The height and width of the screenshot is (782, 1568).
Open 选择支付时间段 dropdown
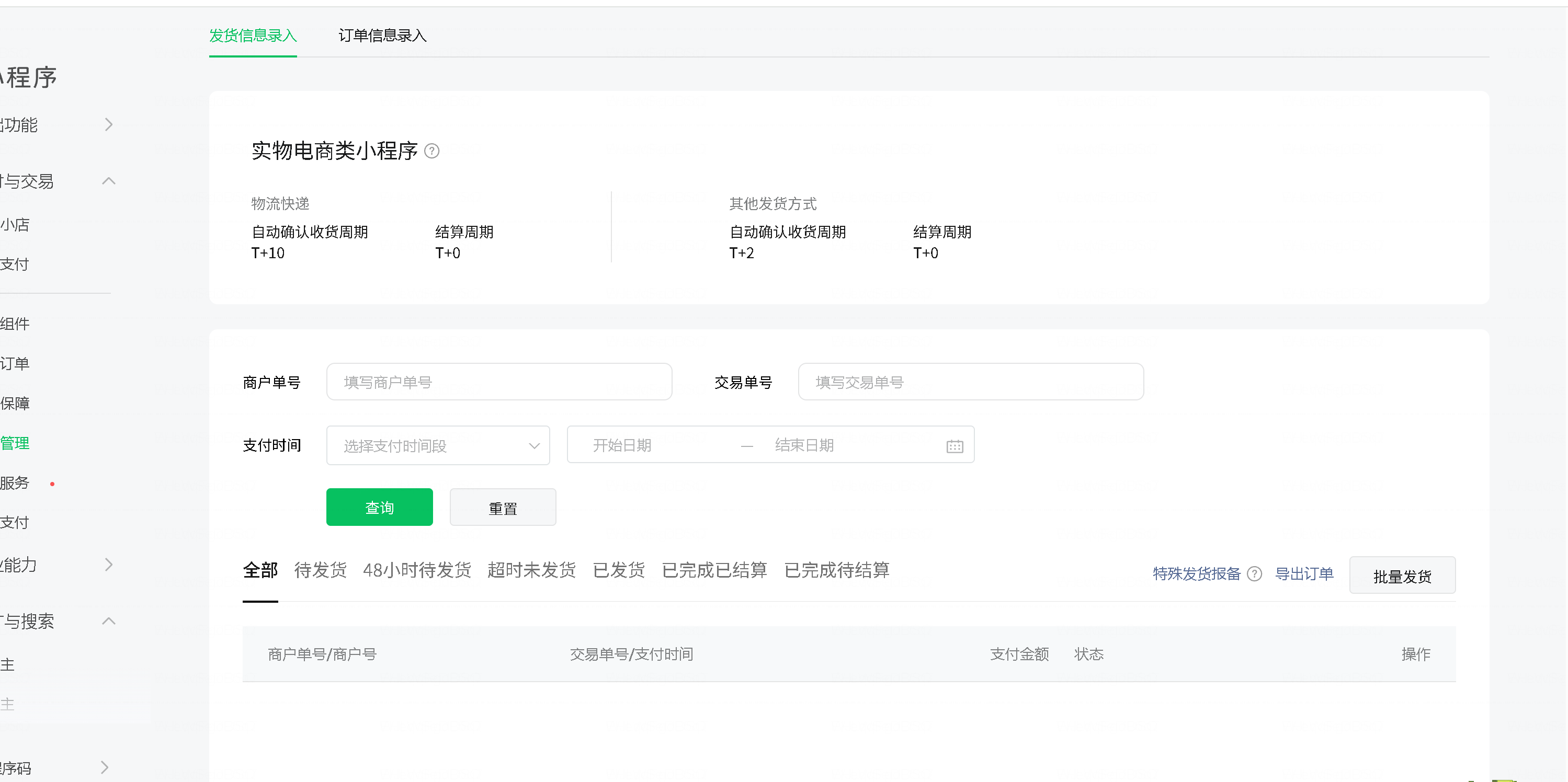[438, 445]
